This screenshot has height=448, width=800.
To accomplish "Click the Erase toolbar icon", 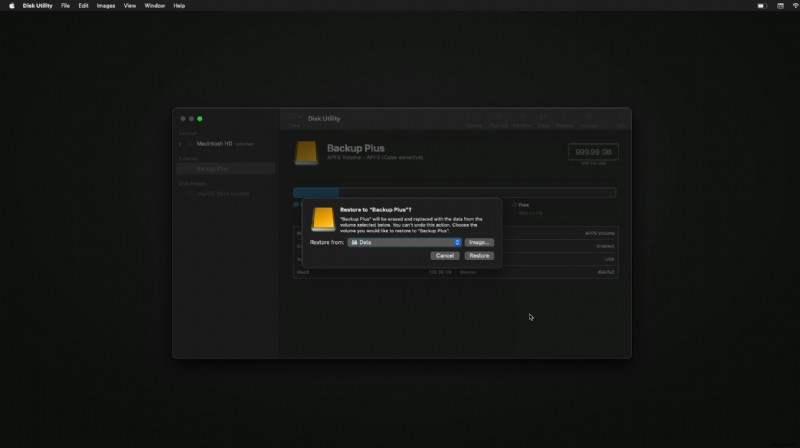I will coord(544,120).
